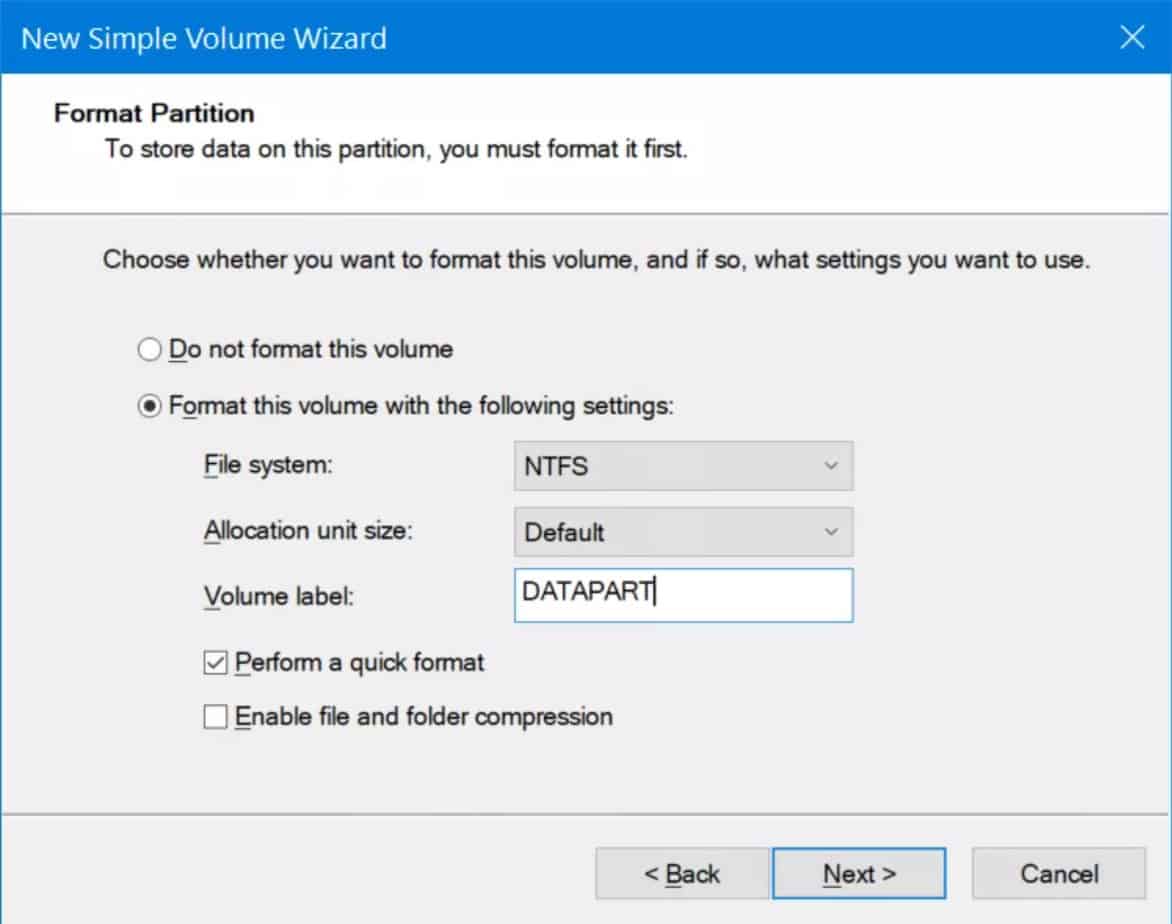Screen dimensions: 1172x924
Task: Click the File system dropdown arrow
Action: point(833,465)
